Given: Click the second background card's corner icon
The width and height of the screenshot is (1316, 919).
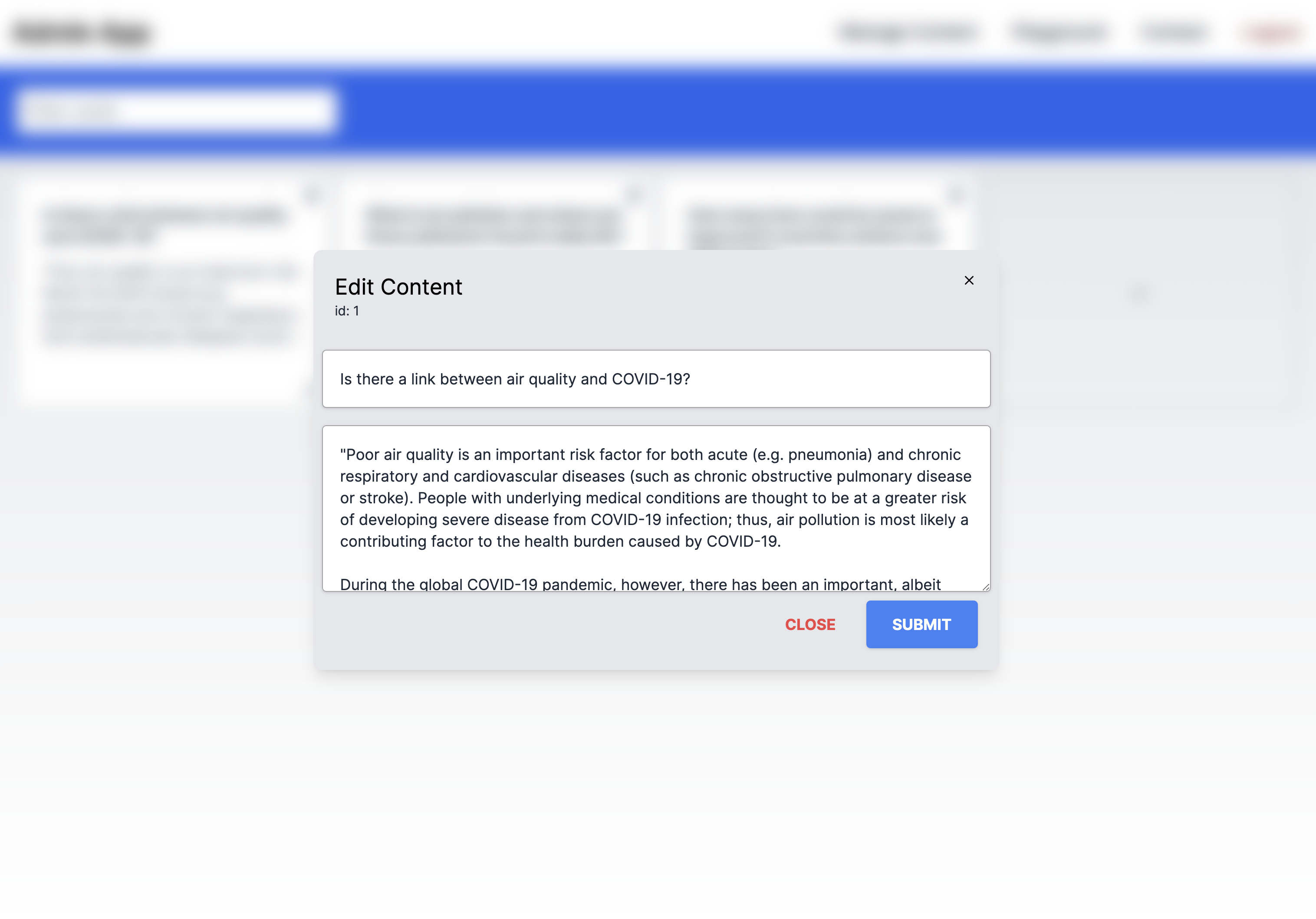Looking at the screenshot, I should [x=634, y=195].
